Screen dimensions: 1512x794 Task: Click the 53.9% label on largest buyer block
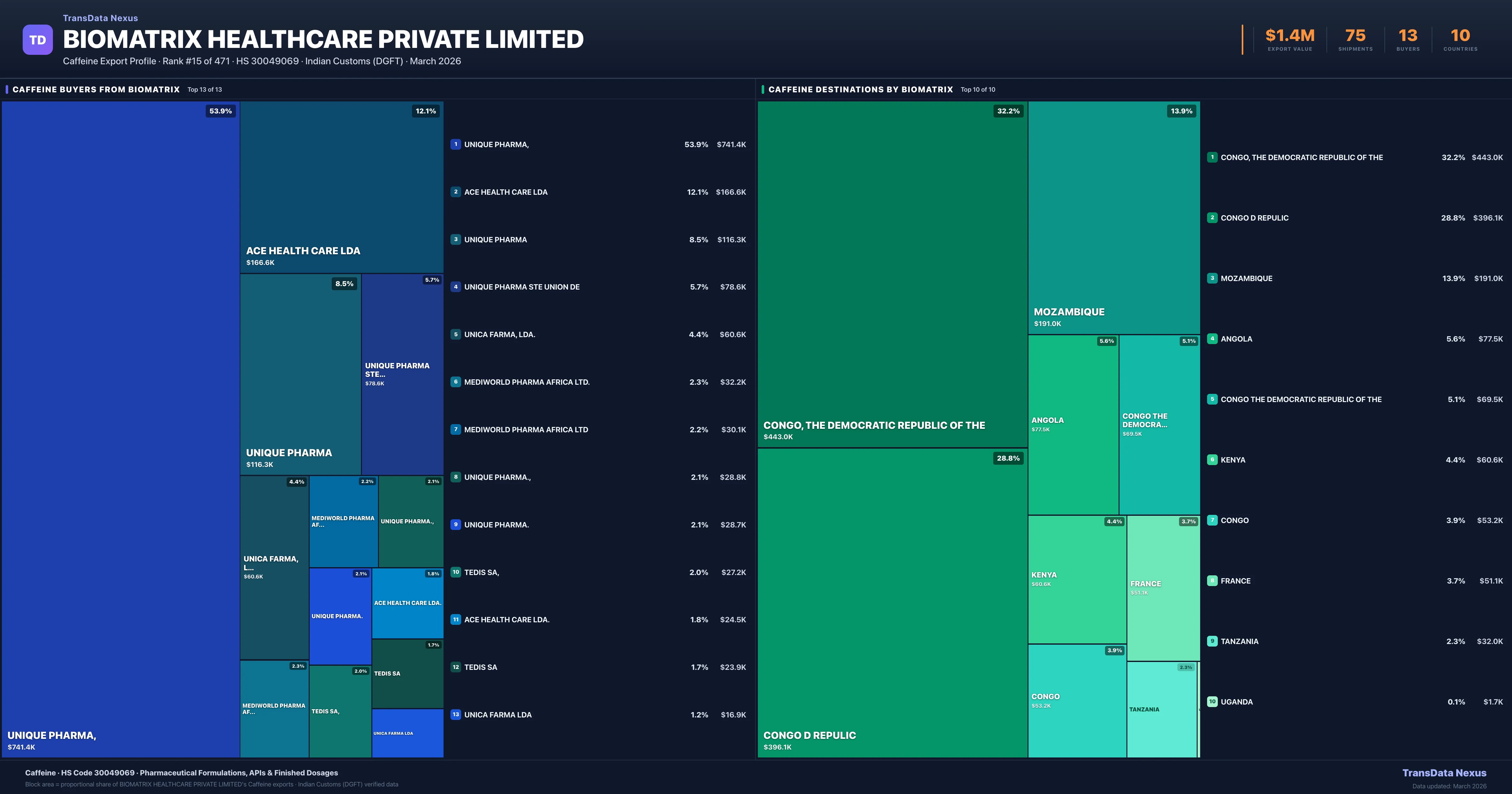point(221,111)
